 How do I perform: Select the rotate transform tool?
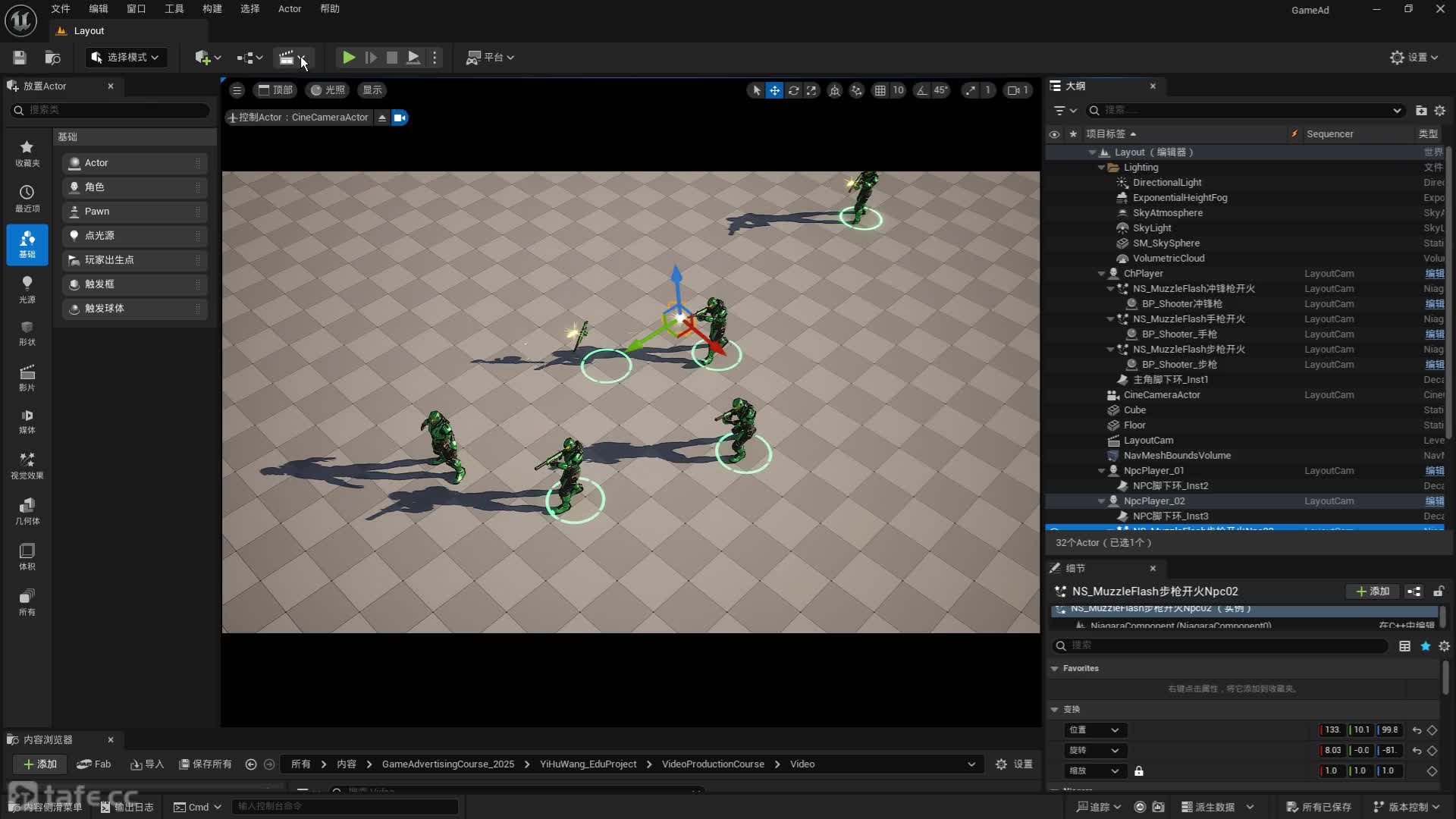click(x=793, y=90)
